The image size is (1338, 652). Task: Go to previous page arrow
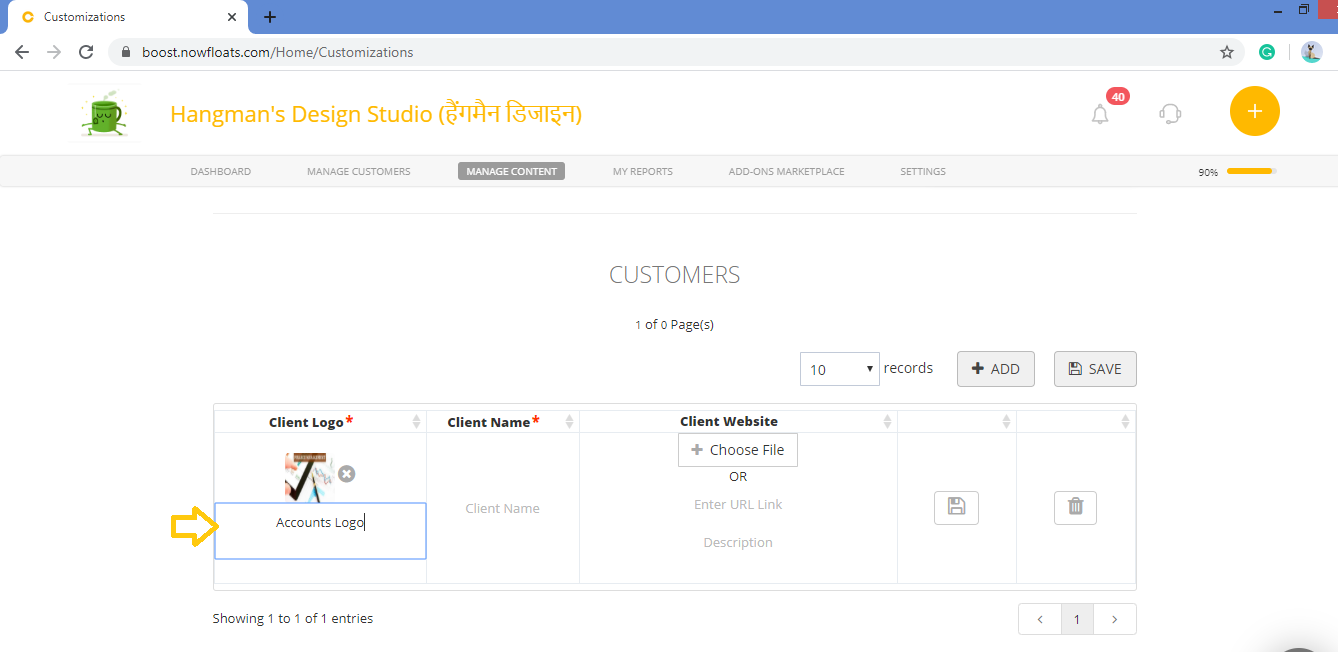coord(1040,619)
